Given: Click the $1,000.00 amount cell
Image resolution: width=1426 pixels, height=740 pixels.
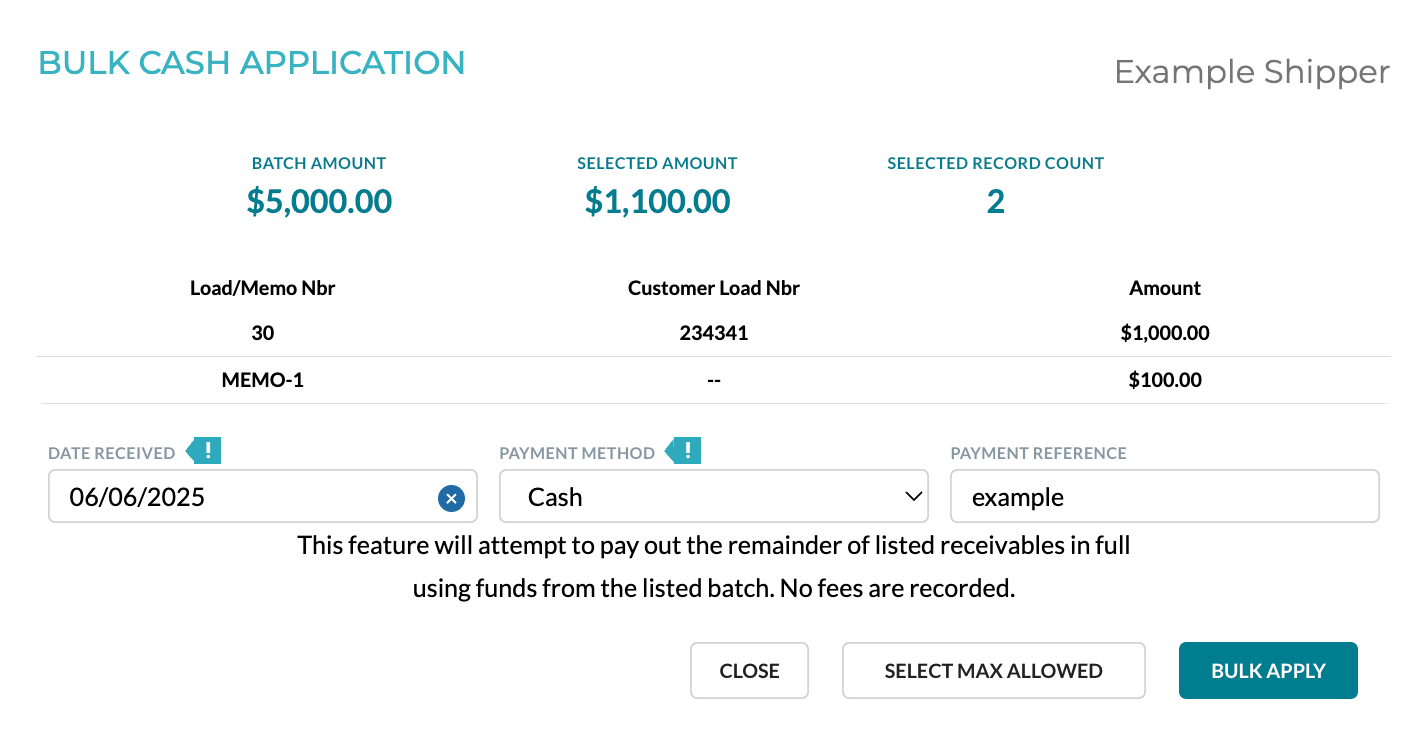Looking at the screenshot, I should click(1165, 333).
